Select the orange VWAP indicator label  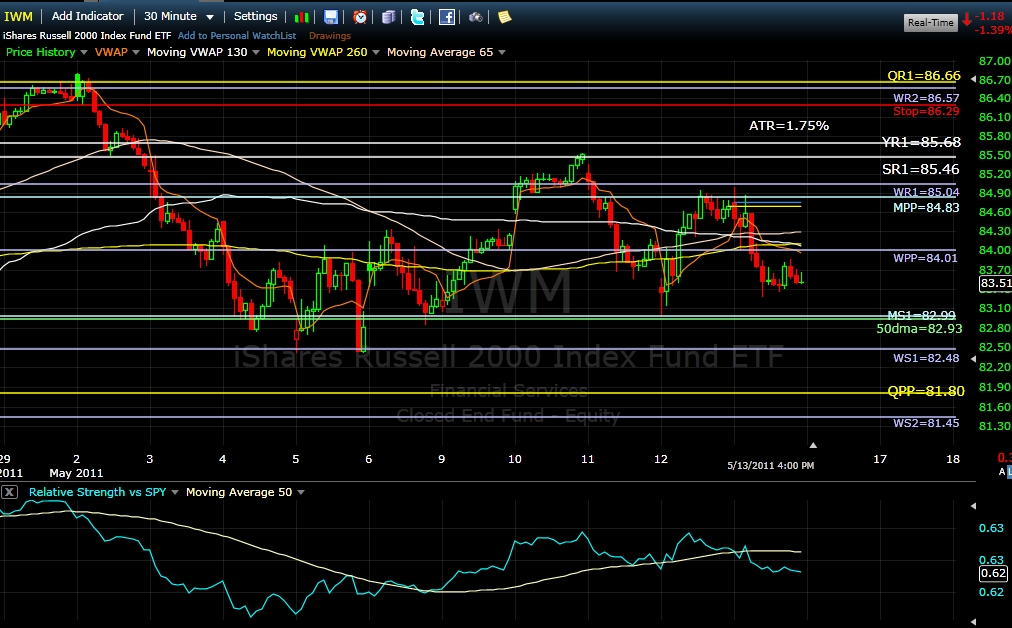click(111, 52)
